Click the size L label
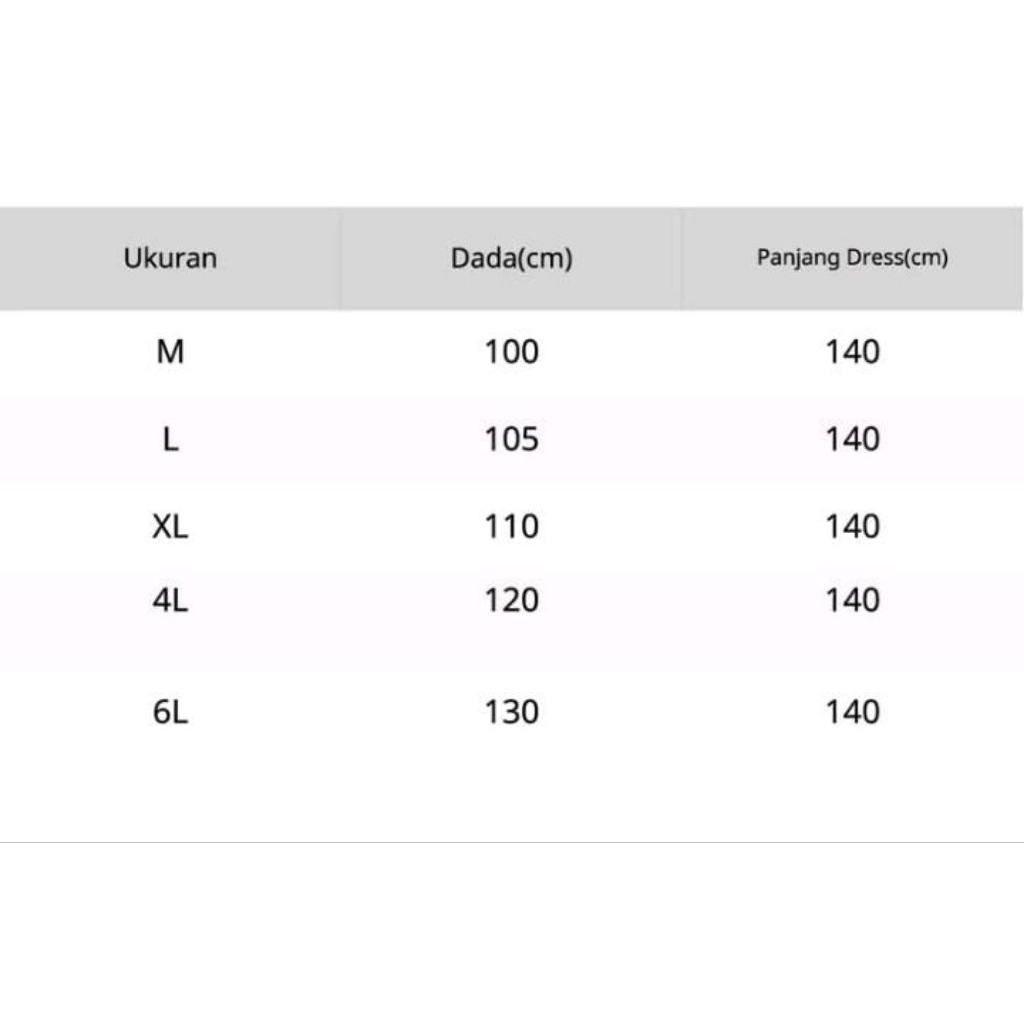1024x1024 pixels. (x=170, y=439)
